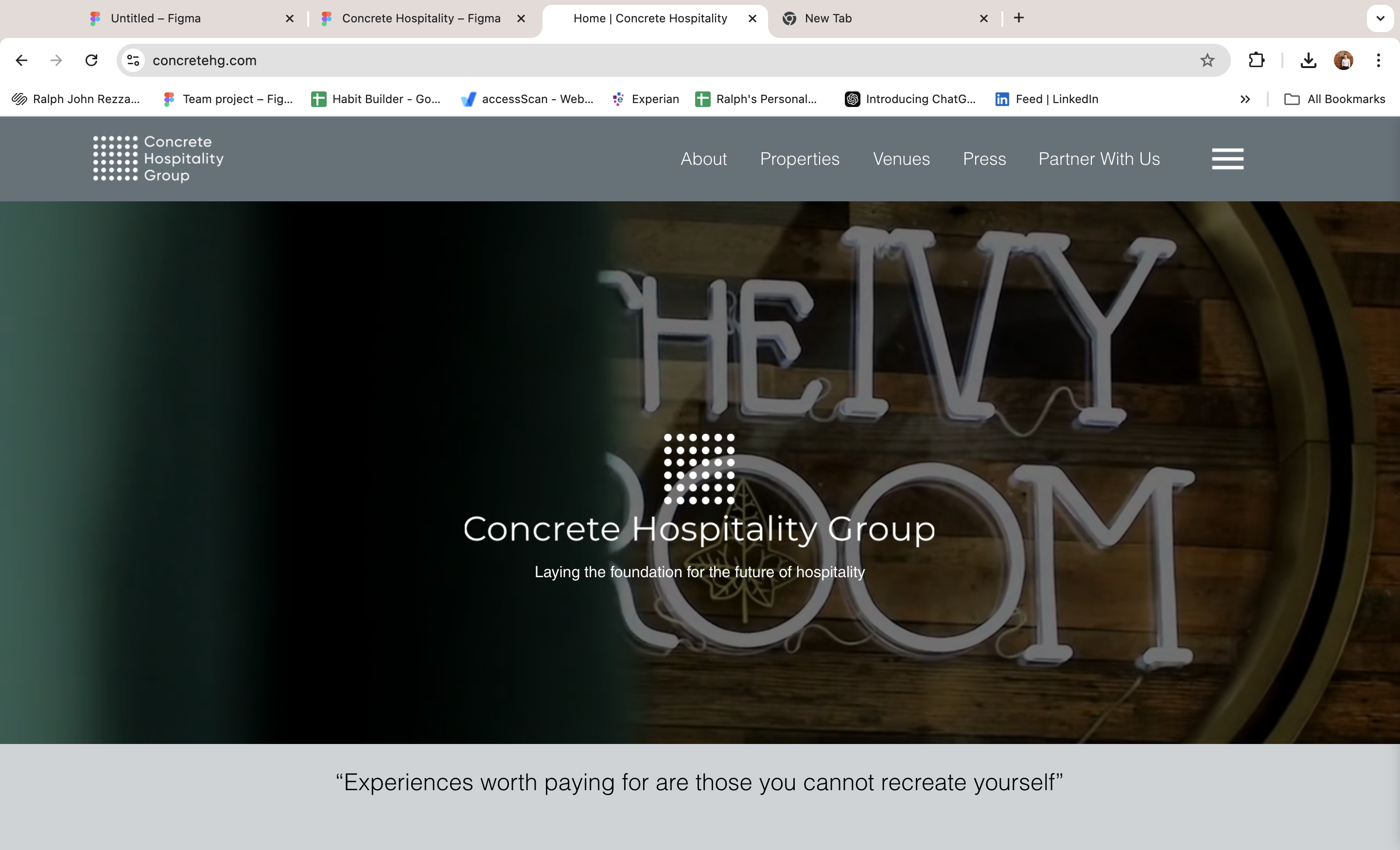1400x850 pixels.
Task: Open the website hamburger menu
Action: tap(1227, 159)
